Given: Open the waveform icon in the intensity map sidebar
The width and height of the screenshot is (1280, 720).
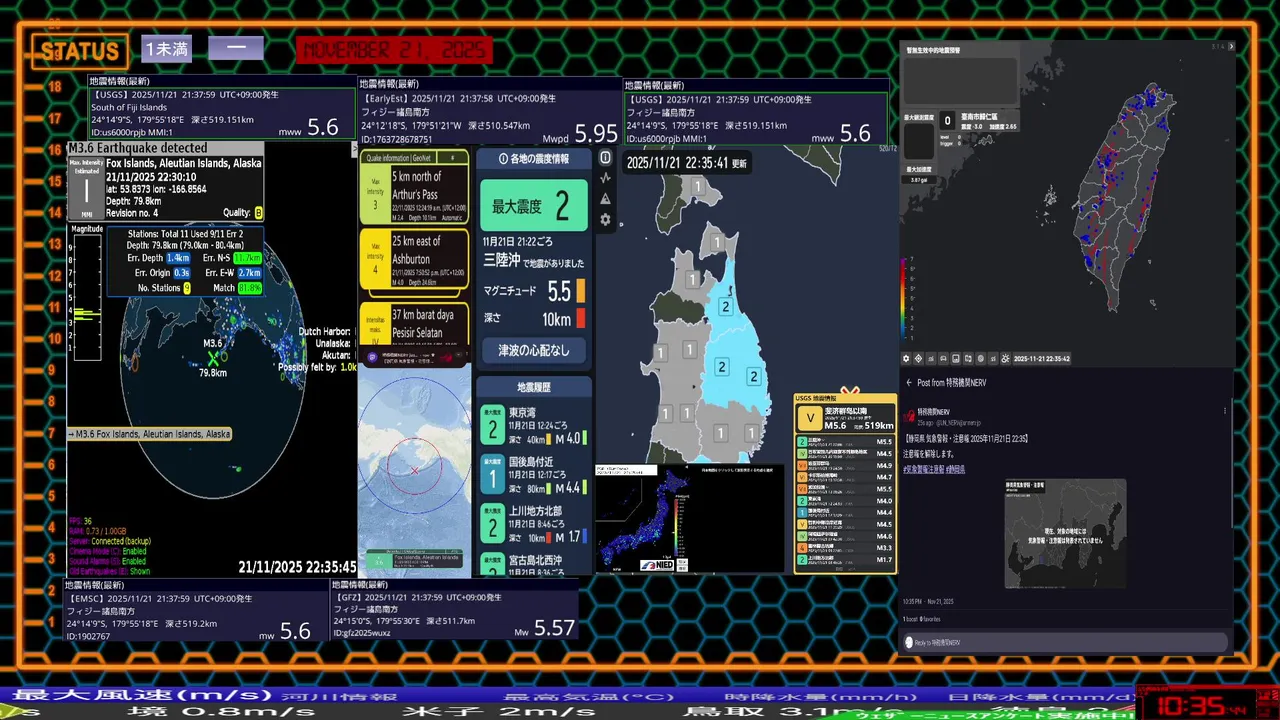Looking at the screenshot, I should pos(605,178).
